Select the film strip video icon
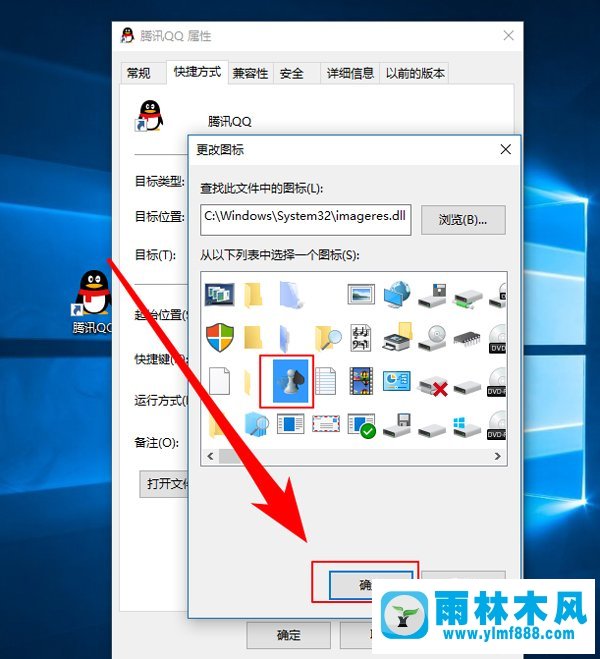Image resolution: width=600 pixels, height=659 pixels. click(x=361, y=381)
